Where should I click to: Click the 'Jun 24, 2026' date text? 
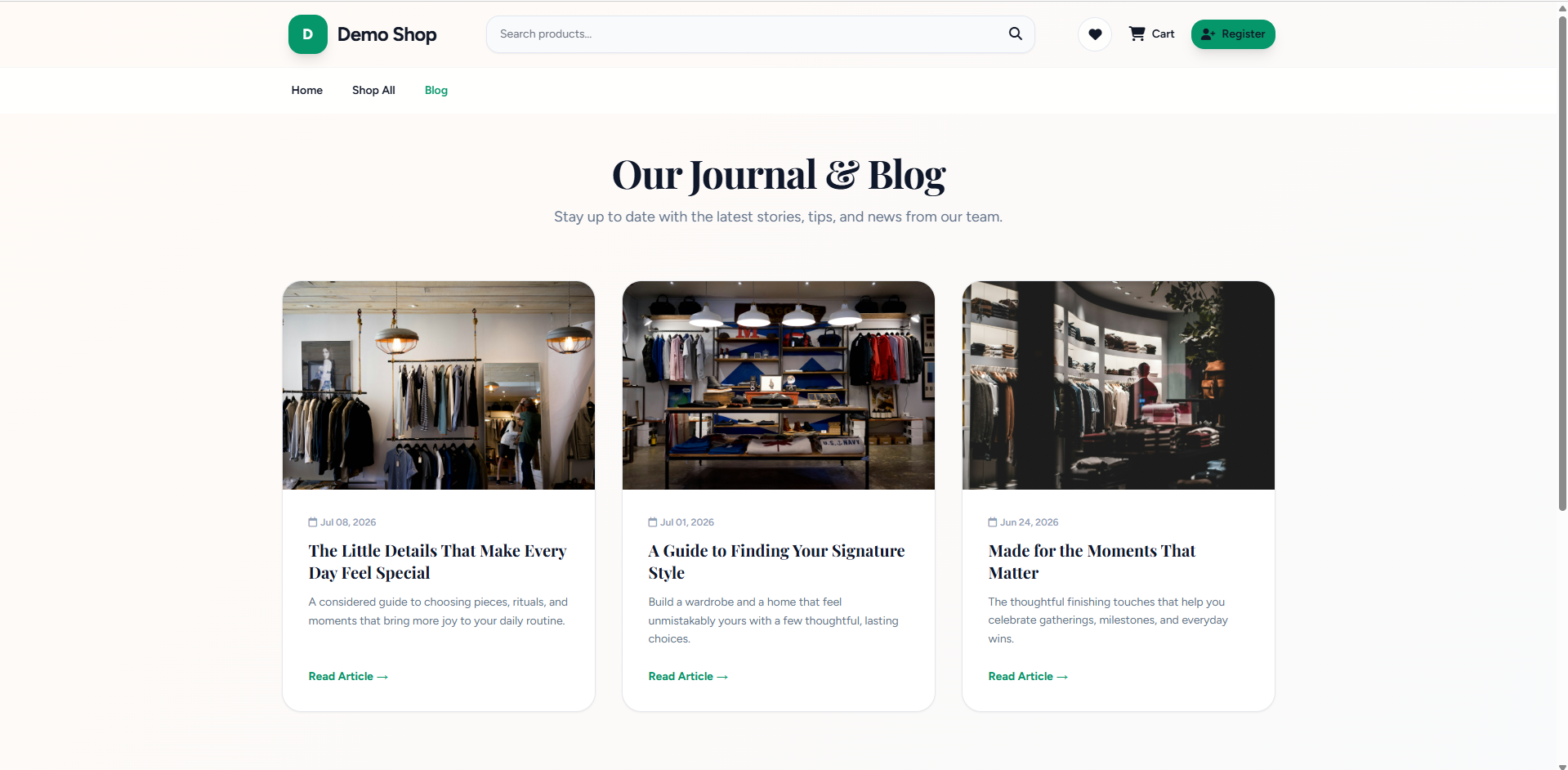1030,522
